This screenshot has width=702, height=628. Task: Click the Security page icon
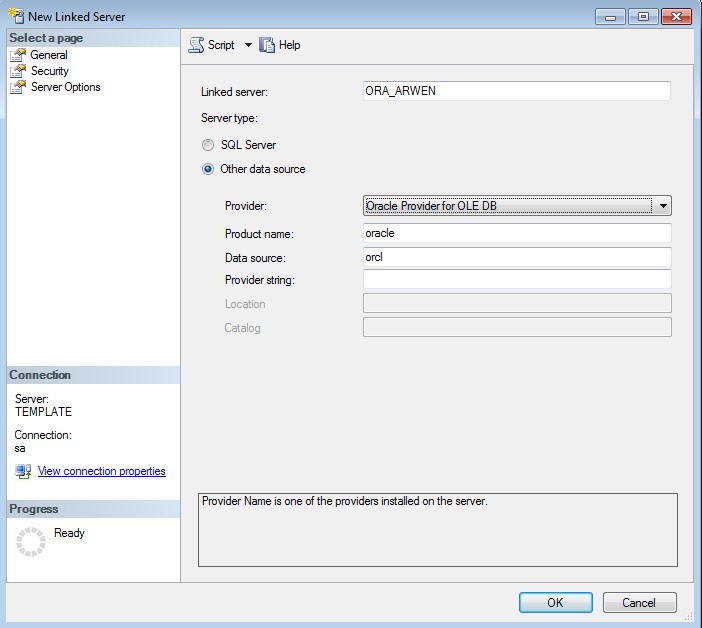[18, 71]
